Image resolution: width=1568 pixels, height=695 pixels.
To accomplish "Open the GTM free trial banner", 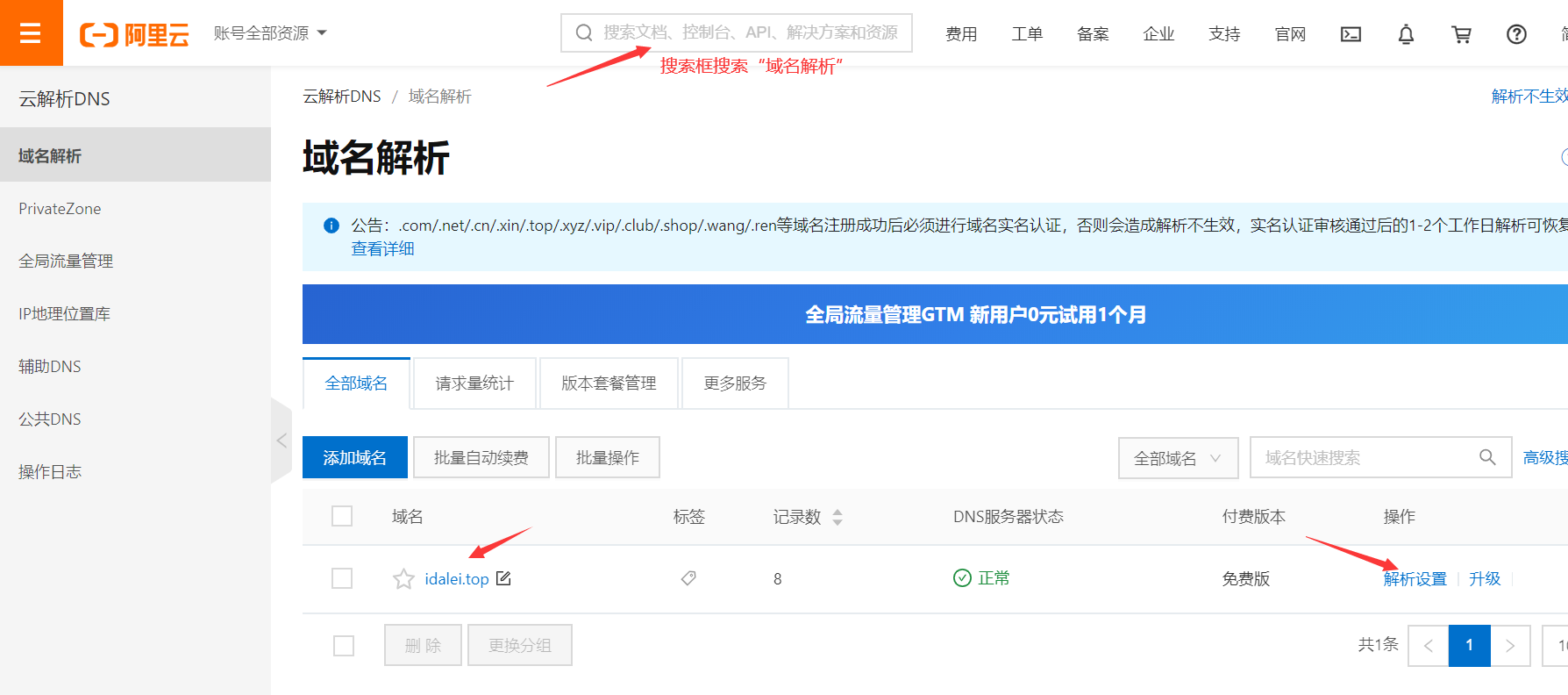I will 935,314.
